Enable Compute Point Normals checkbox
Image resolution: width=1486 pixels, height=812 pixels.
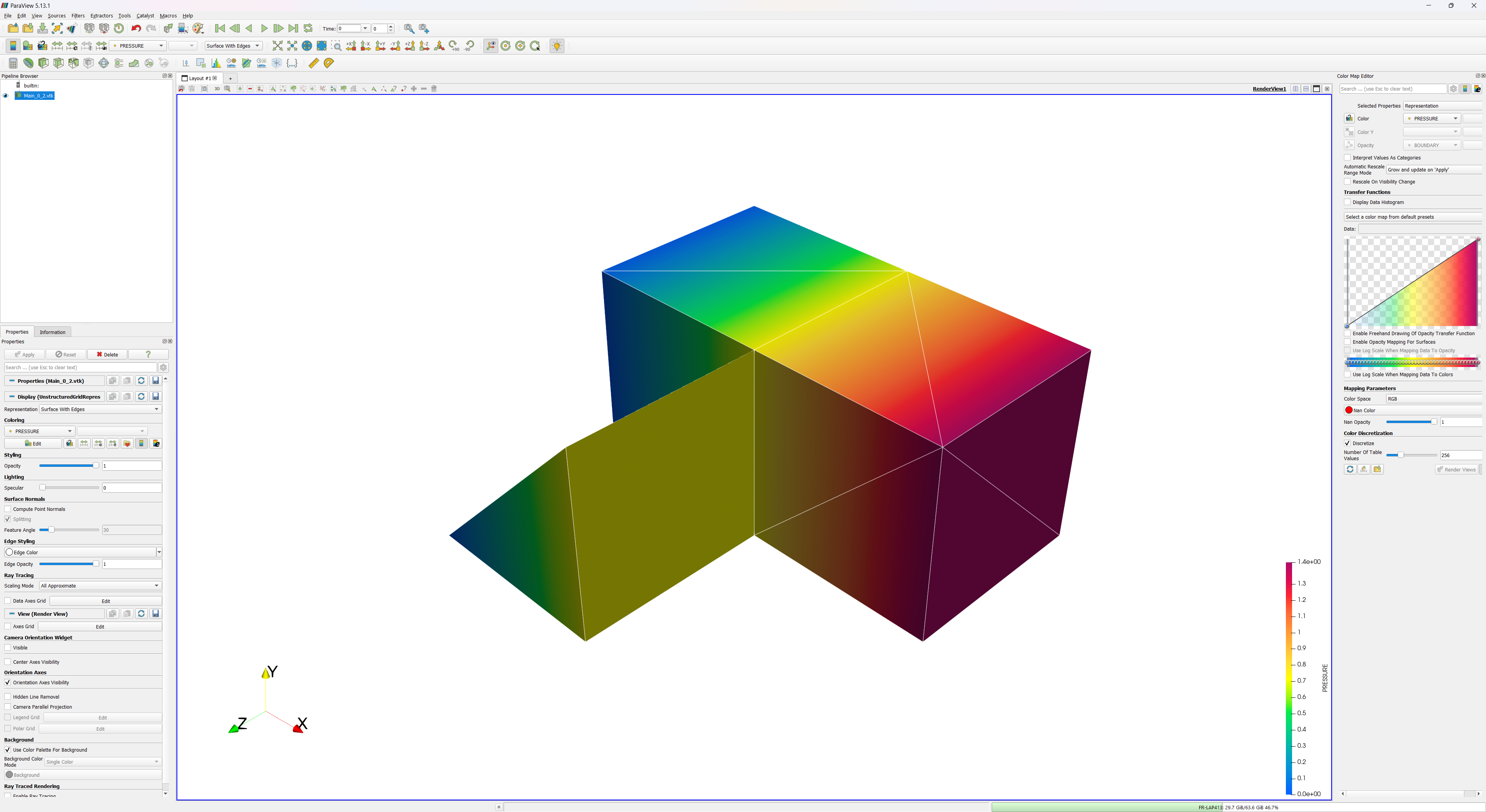pyautogui.click(x=8, y=509)
